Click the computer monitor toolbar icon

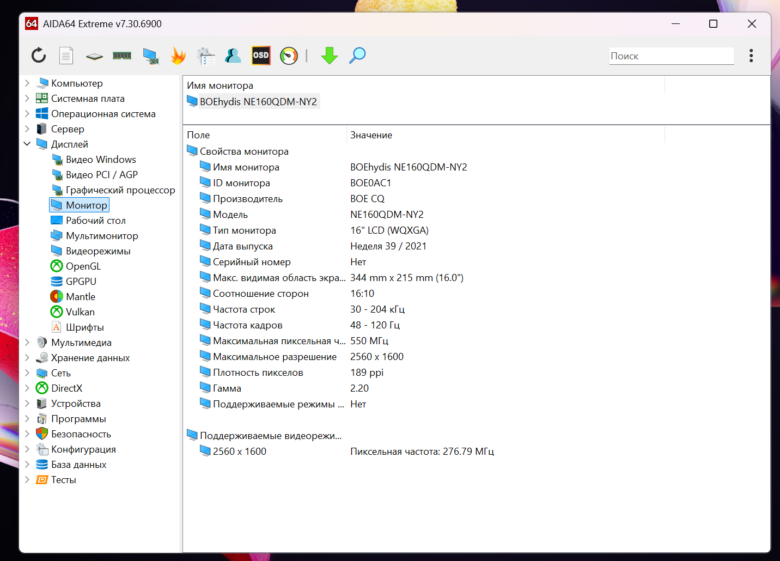coord(150,56)
